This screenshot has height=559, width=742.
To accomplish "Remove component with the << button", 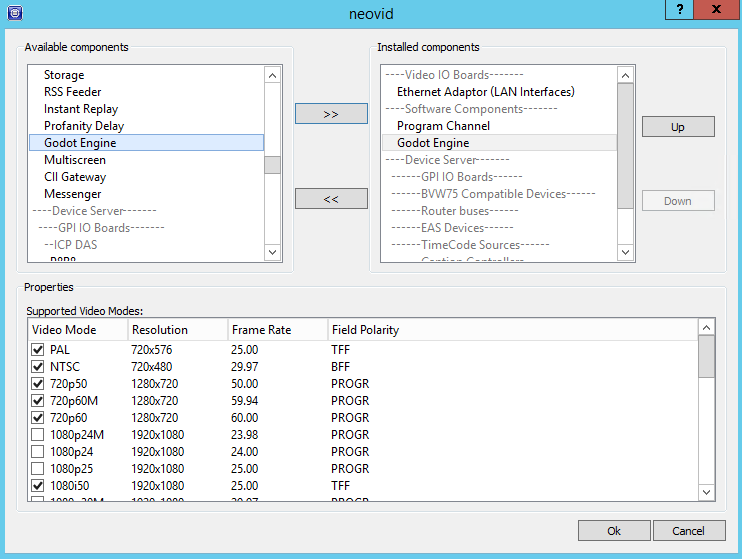I will [x=331, y=199].
